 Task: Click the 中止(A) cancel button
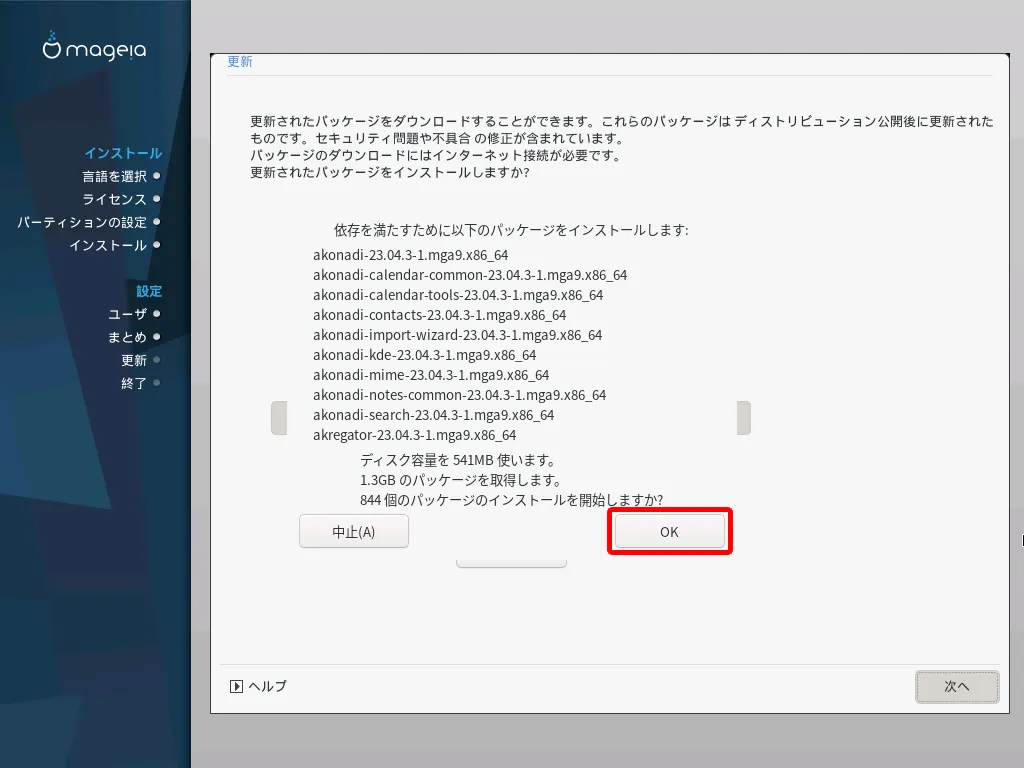(x=354, y=532)
